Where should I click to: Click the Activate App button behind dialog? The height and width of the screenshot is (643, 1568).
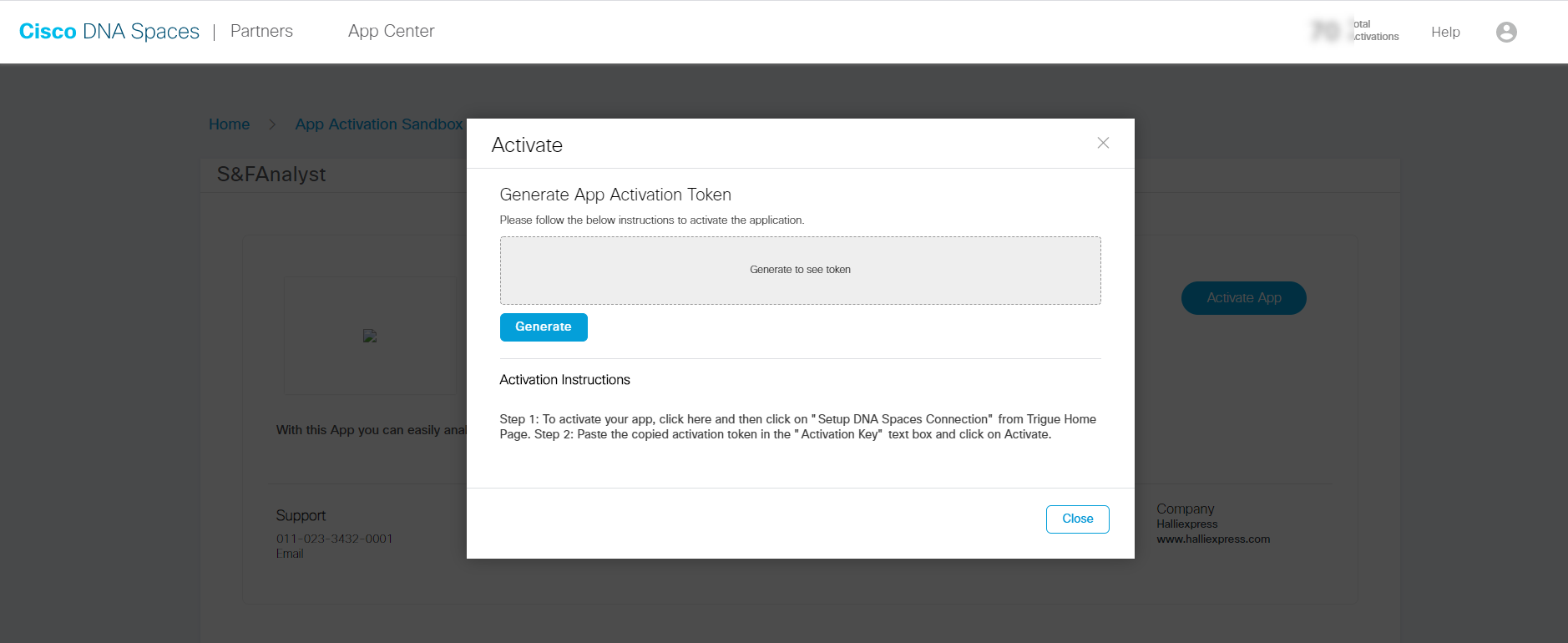point(1243,298)
